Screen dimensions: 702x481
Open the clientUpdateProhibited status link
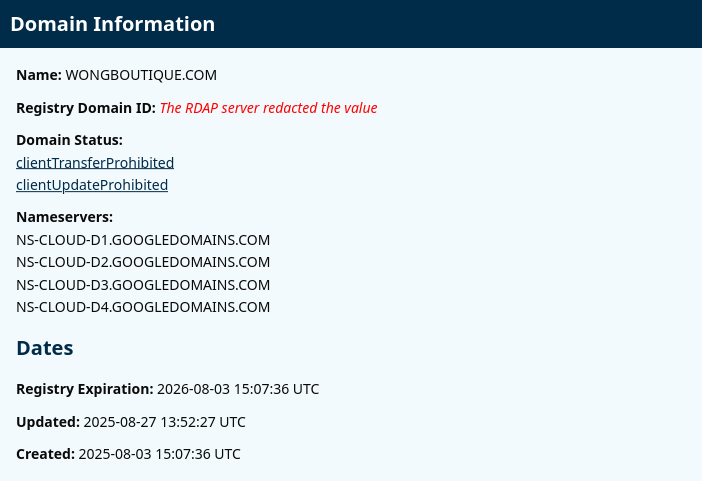click(x=92, y=185)
